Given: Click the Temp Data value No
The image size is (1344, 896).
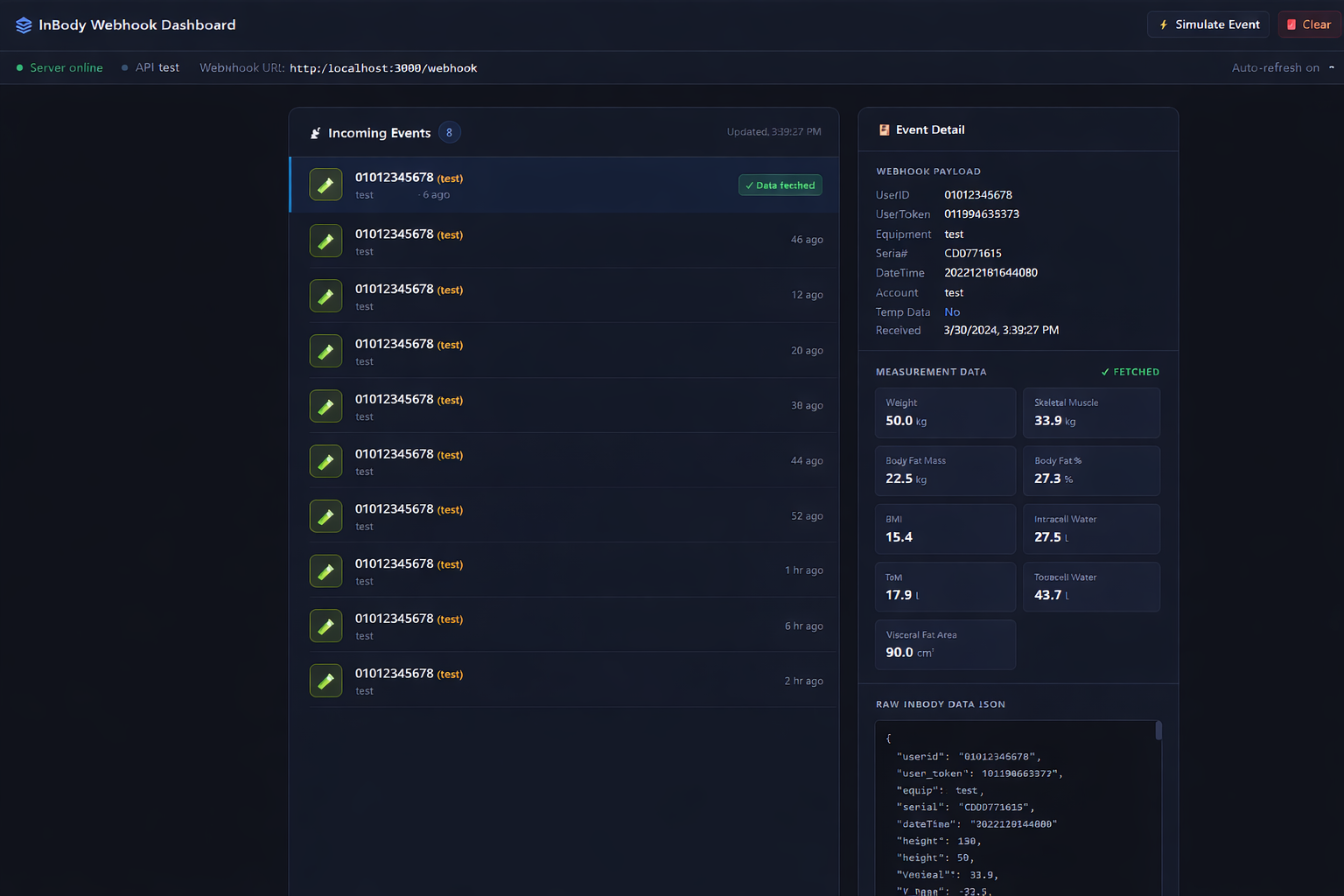Looking at the screenshot, I should [952, 312].
